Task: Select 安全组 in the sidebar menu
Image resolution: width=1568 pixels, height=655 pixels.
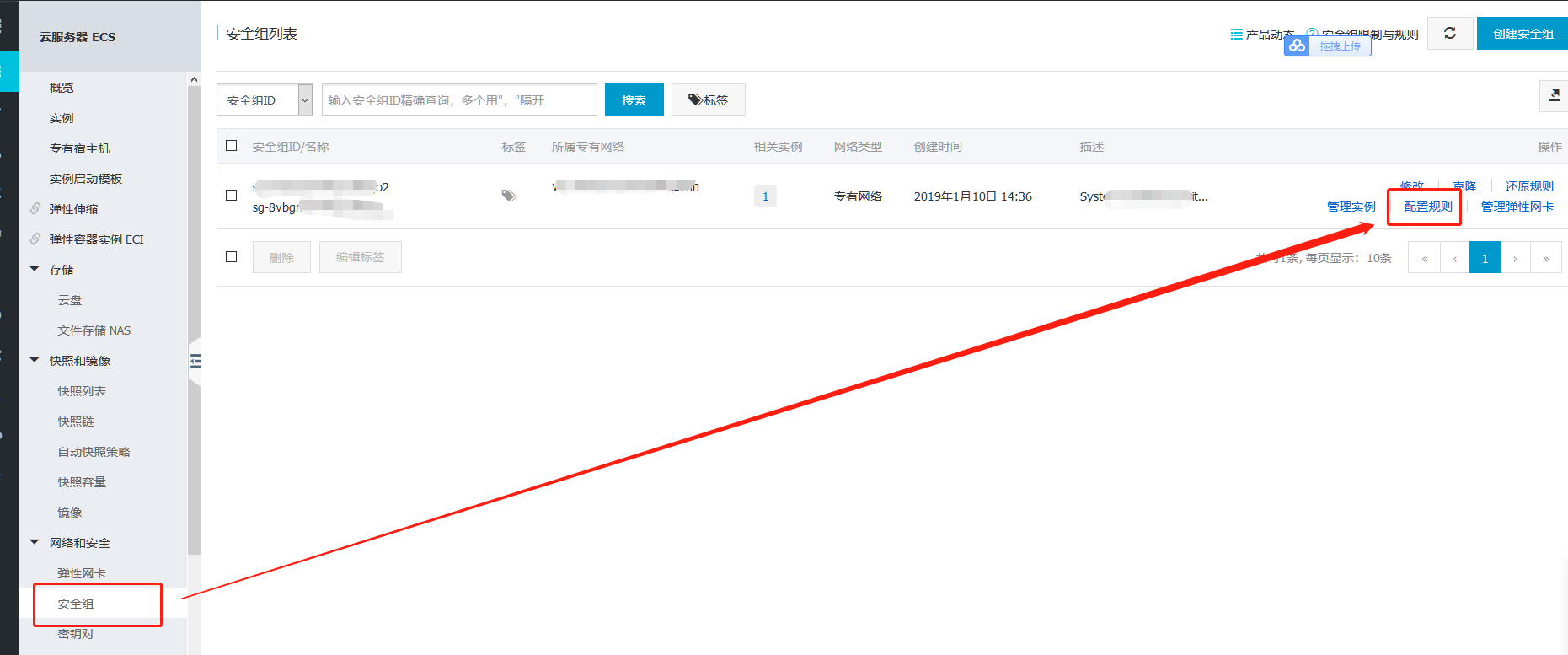Action: pyautogui.click(x=76, y=604)
